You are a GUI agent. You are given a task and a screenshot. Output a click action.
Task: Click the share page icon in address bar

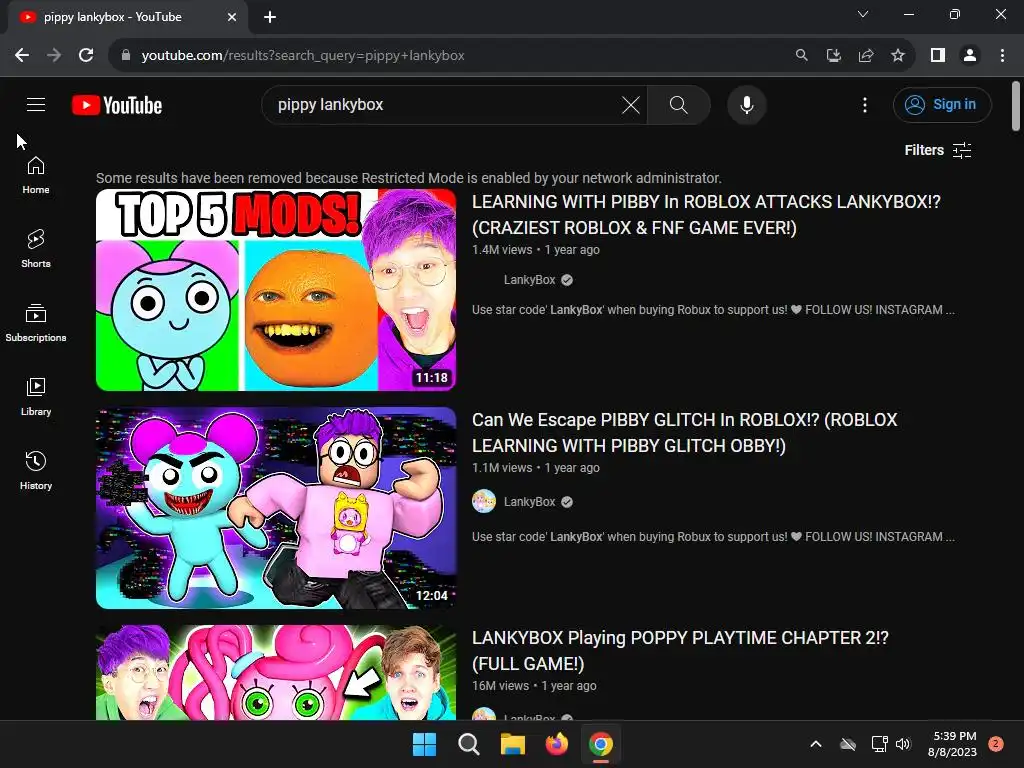(866, 56)
